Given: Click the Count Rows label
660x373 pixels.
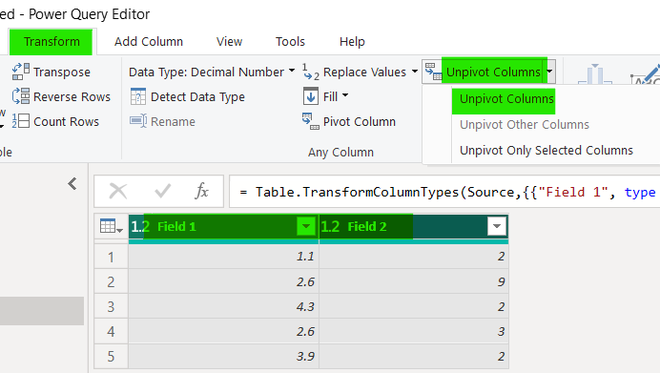Looking at the screenshot, I should tap(66, 122).
